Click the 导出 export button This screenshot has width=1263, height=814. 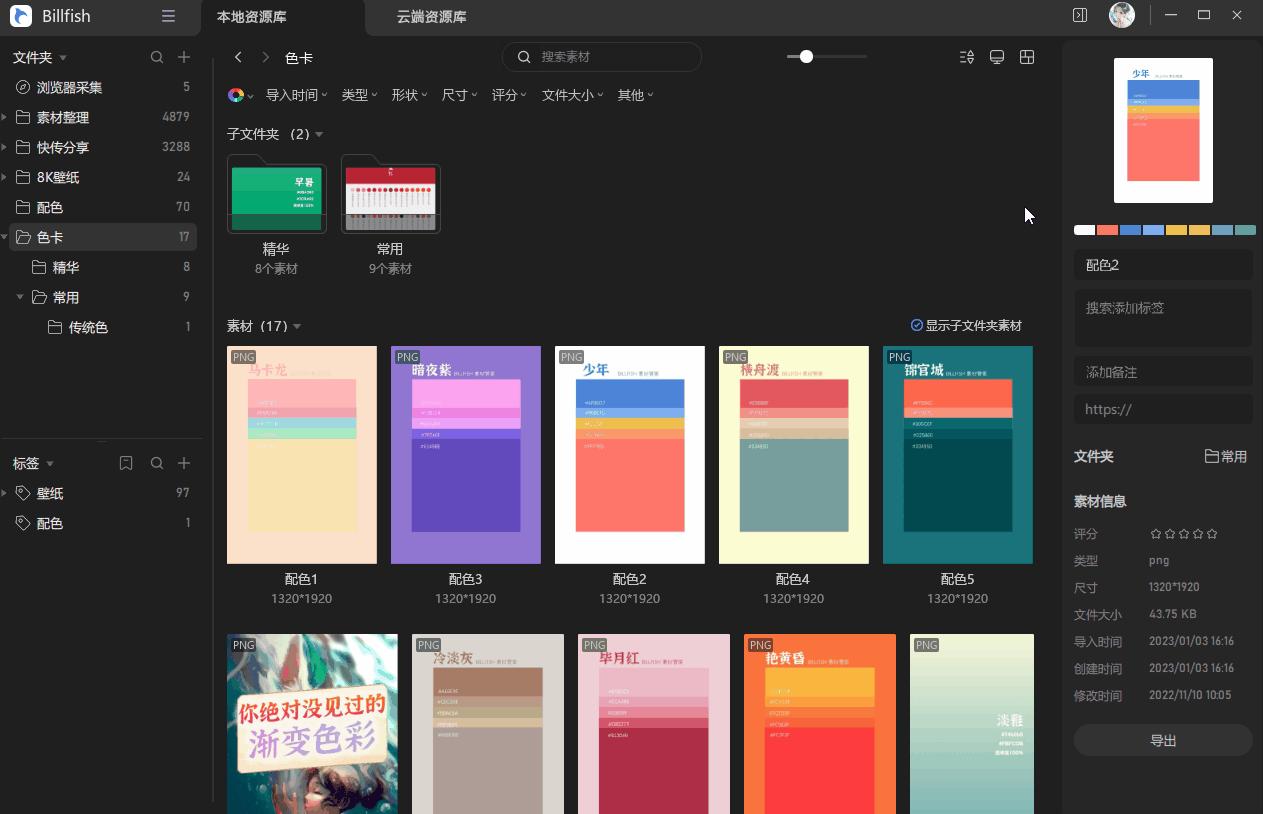1162,740
